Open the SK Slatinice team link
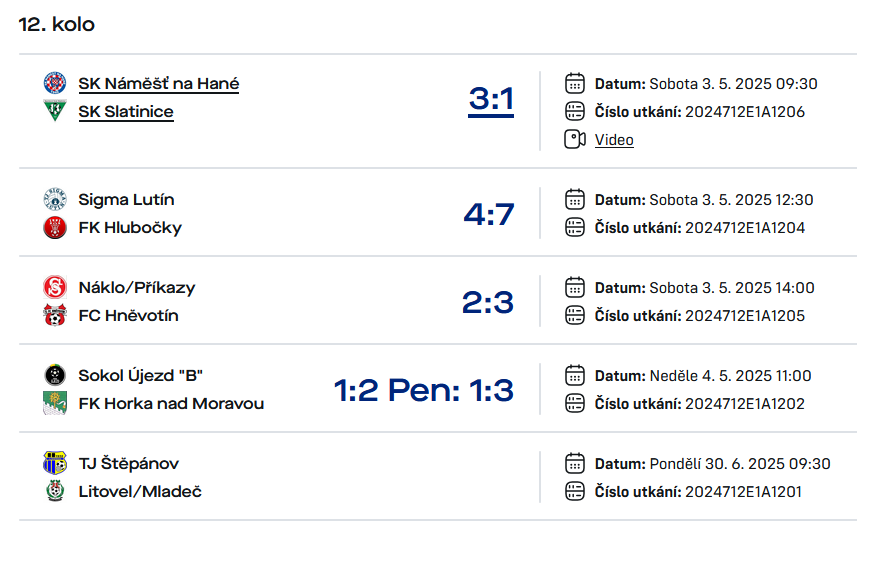The height and width of the screenshot is (570, 895). [x=126, y=112]
